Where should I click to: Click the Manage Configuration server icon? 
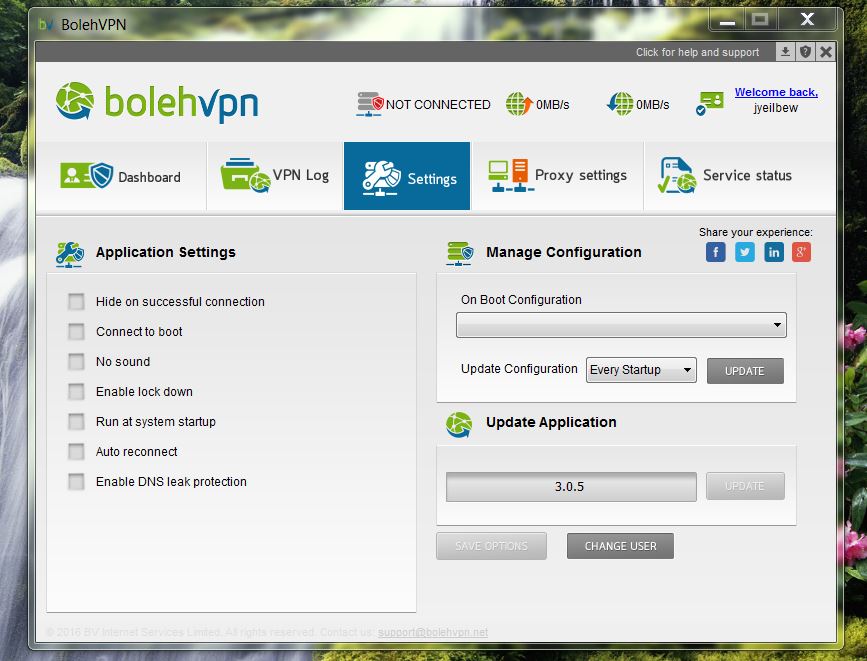click(460, 253)
